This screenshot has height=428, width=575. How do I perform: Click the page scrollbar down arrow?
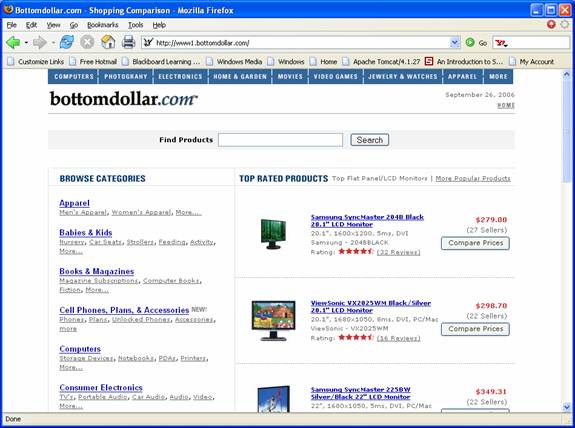(x=567, y=407)
